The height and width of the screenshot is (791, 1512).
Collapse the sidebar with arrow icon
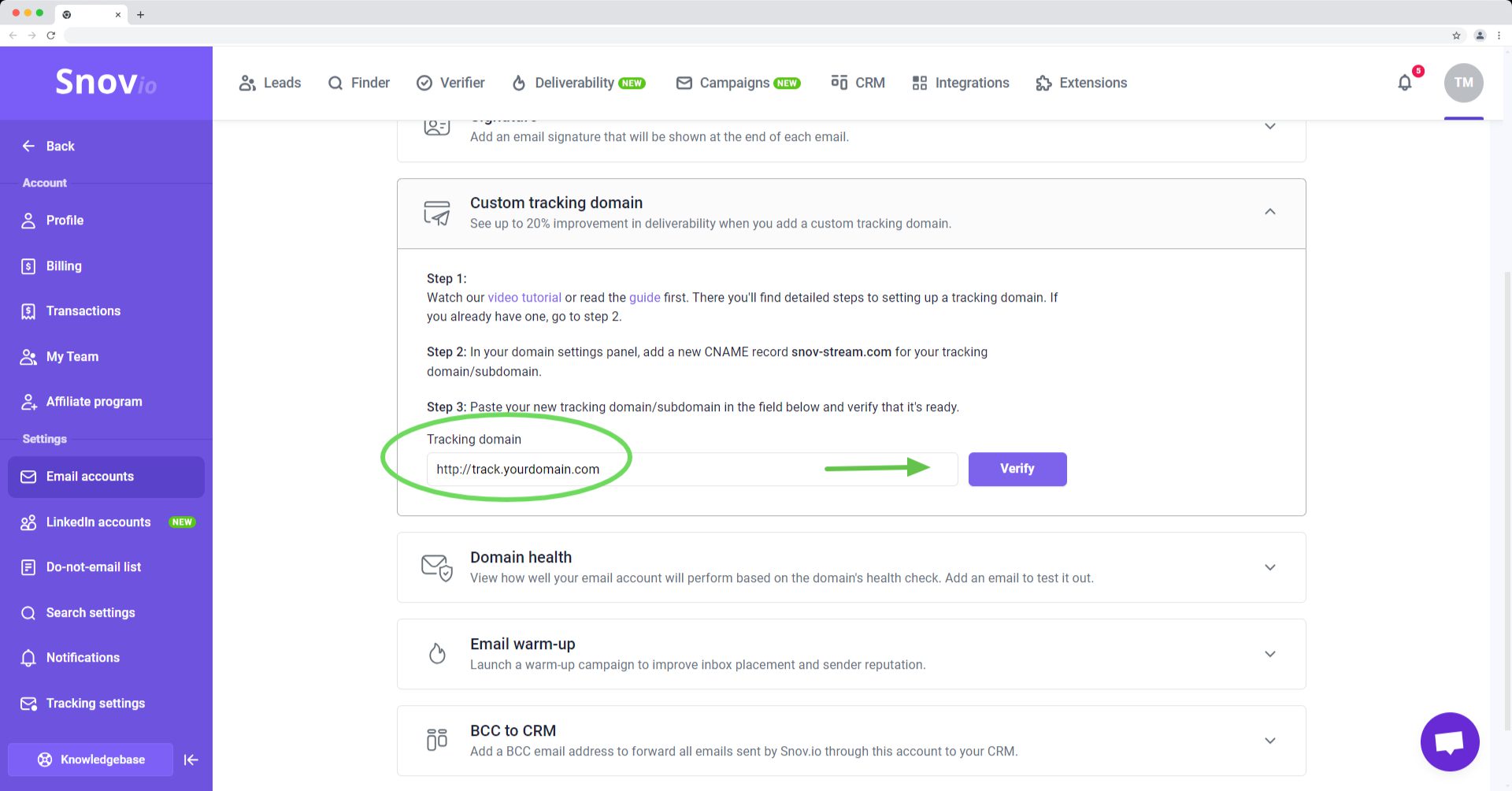click(191, 759)
